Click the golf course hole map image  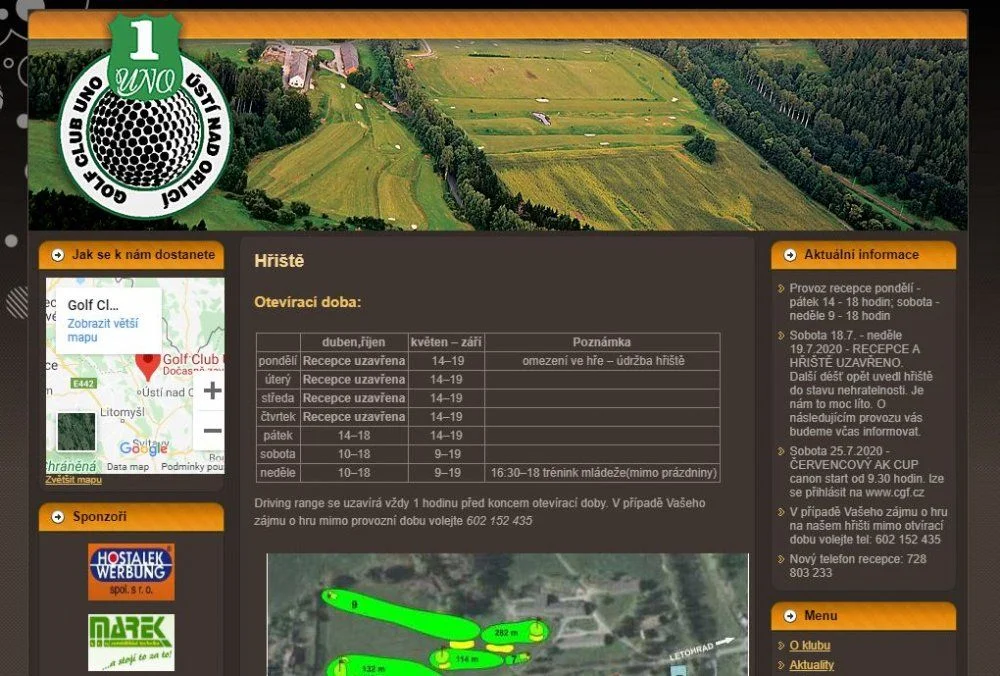point(507,615)
